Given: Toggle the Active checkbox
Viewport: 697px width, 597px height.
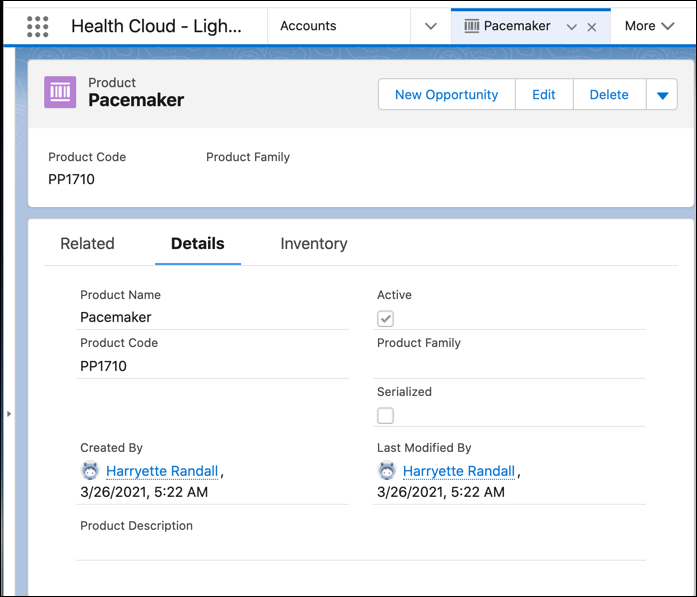Looking at the screenshot, I should pyautogui.click(x=386, y=319).
